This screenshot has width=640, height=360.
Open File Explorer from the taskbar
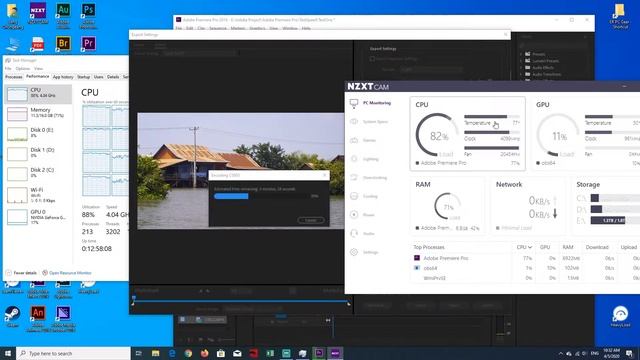click(156, 353)
